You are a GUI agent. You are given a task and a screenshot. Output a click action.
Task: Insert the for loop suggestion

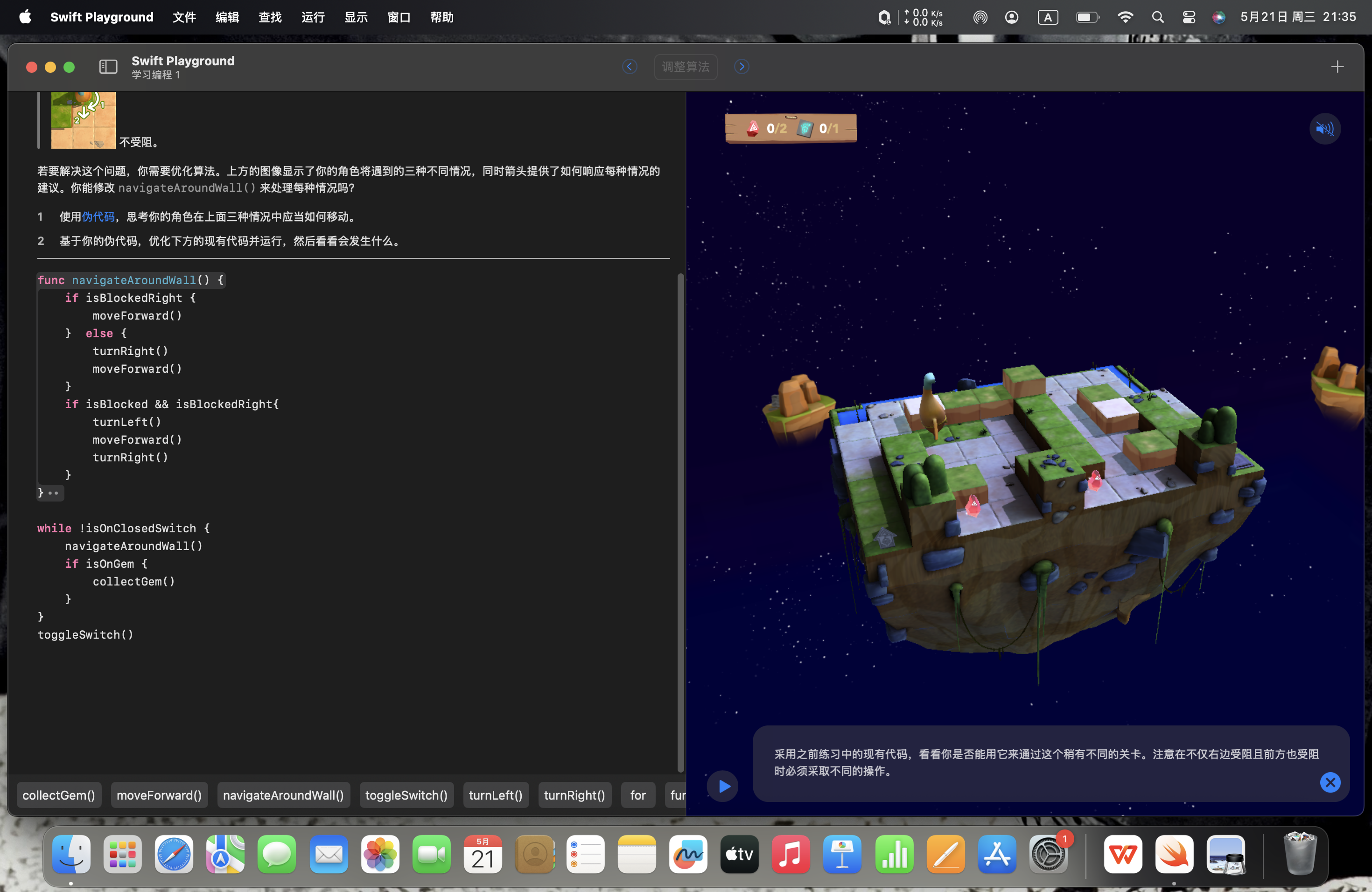point(638,795)
